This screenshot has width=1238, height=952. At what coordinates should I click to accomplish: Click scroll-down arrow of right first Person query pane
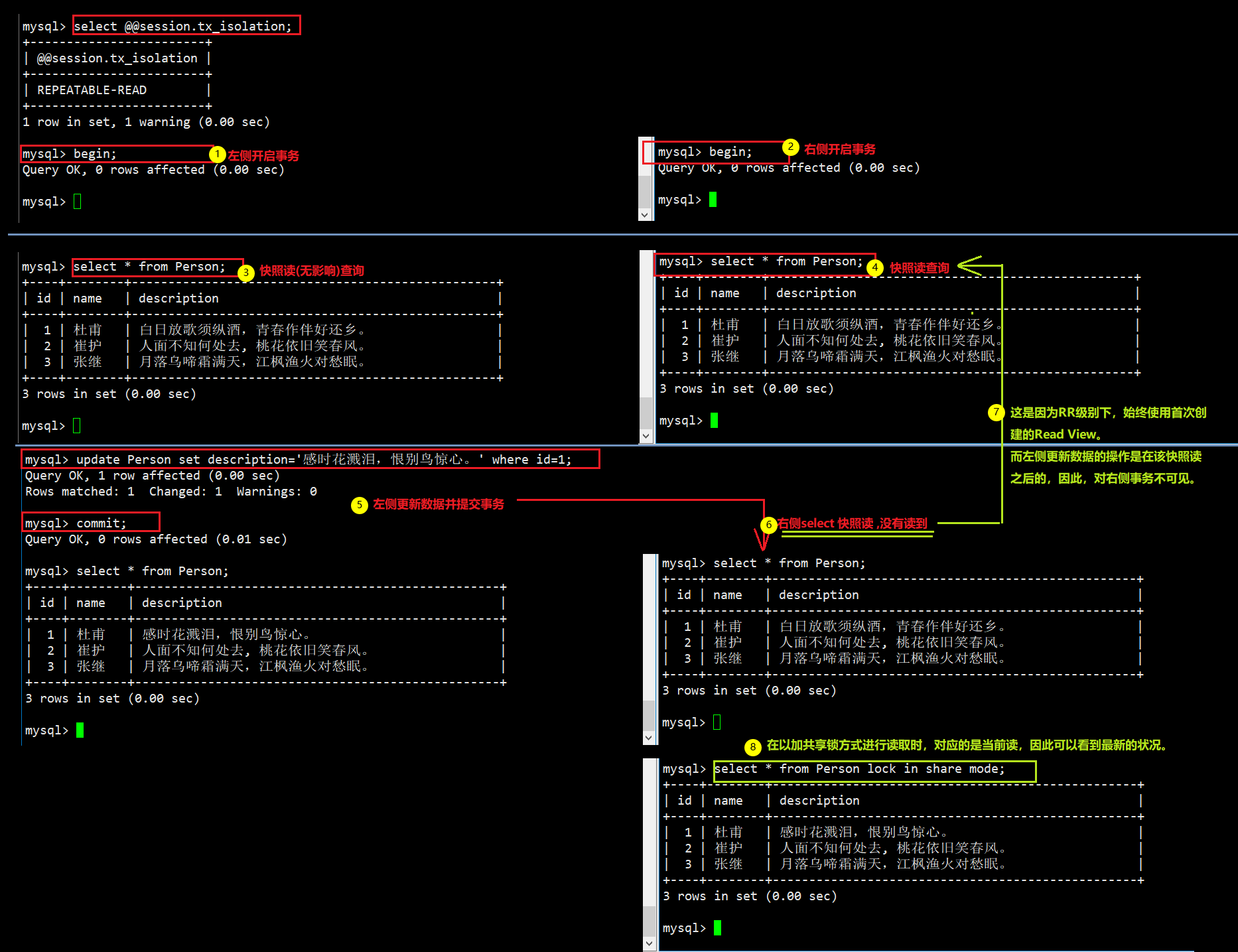click(646, 436)
